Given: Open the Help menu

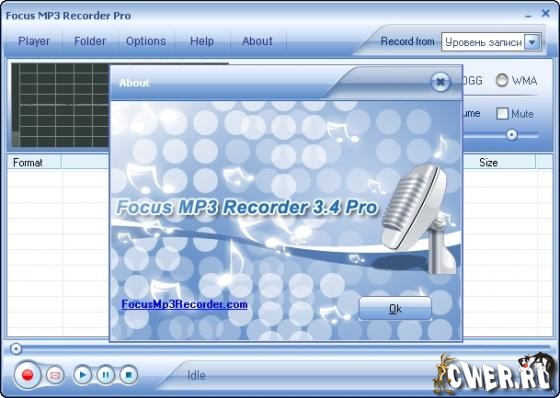Looking at the screenshot, I should point(202,41).
